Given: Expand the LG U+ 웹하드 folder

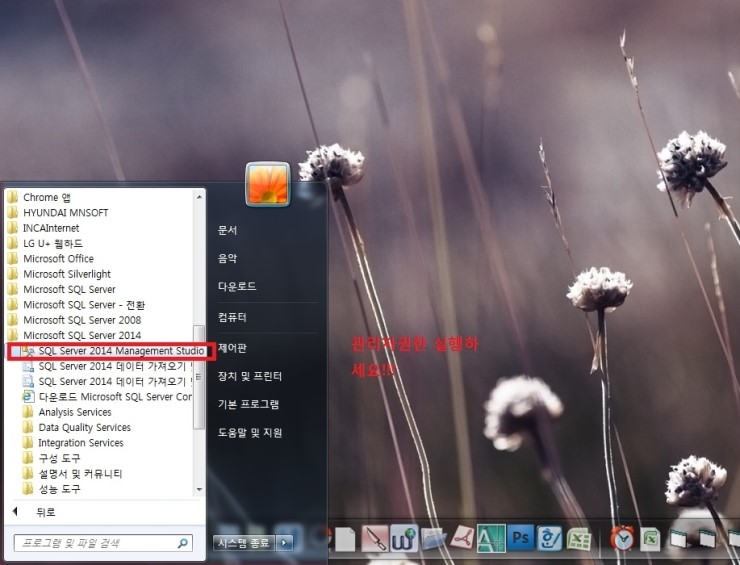Looking at the screenshot, I should coord(45,244).
